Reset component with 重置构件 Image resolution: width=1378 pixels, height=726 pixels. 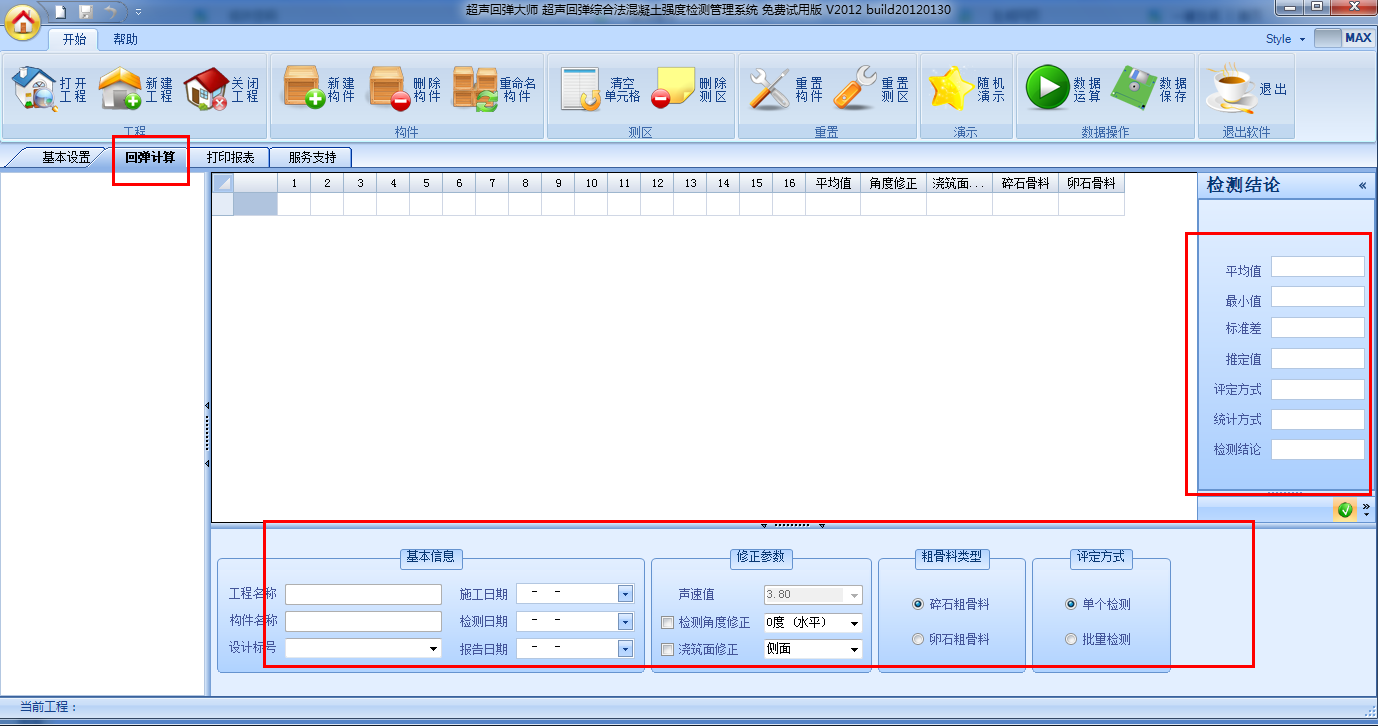coord(786,90)
